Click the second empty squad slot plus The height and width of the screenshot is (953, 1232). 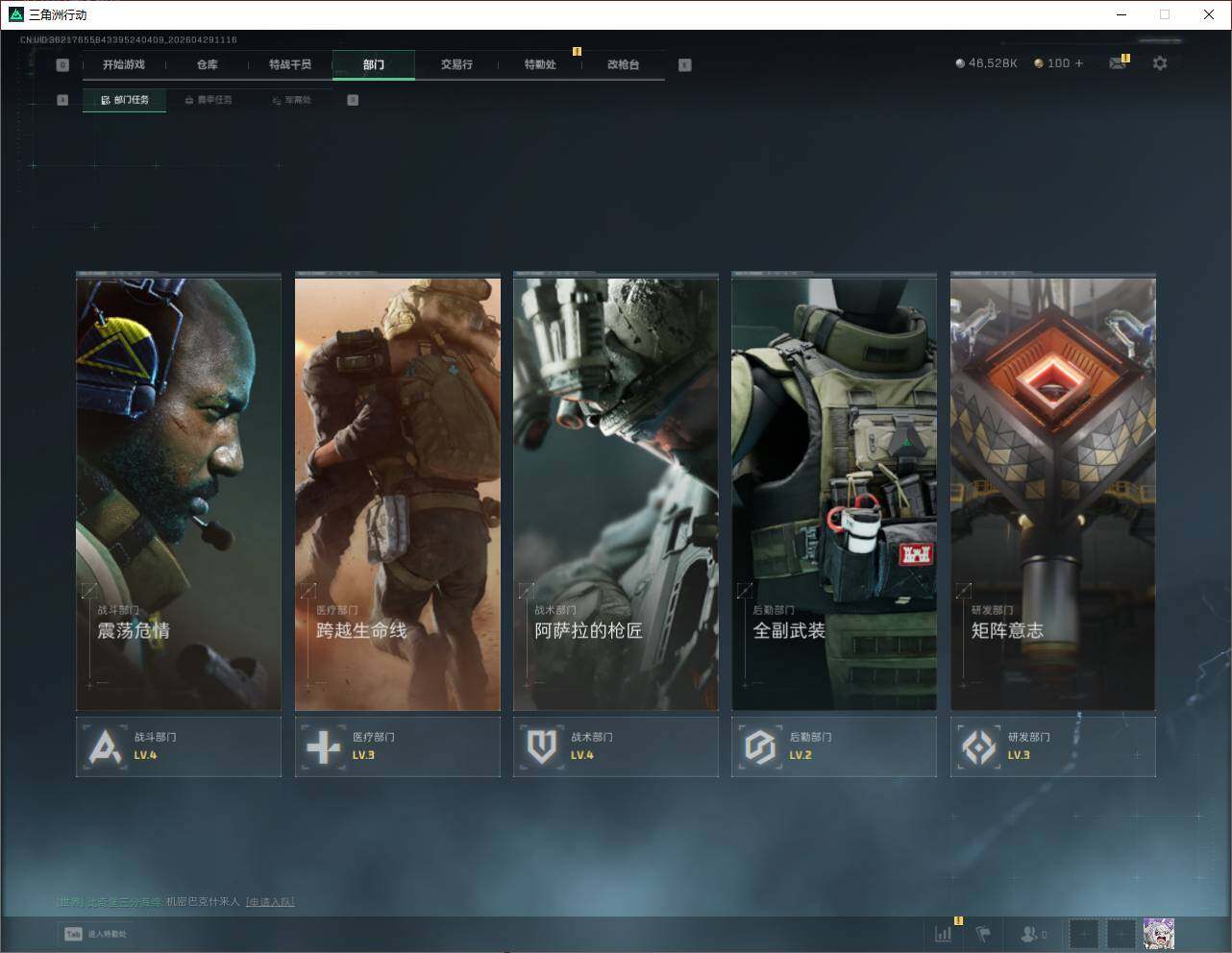(1121, 934)
